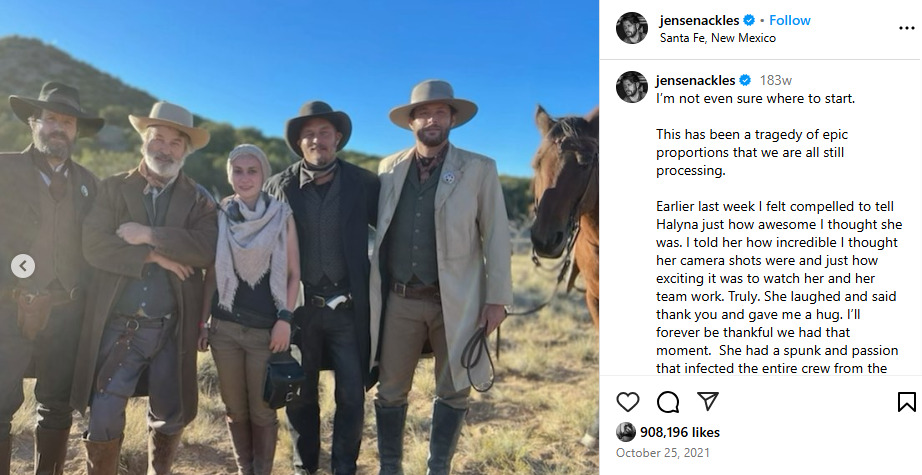Click the 183w timestamp on the caption
Viewport: 922px width, 475px height.
pos(776,81)
